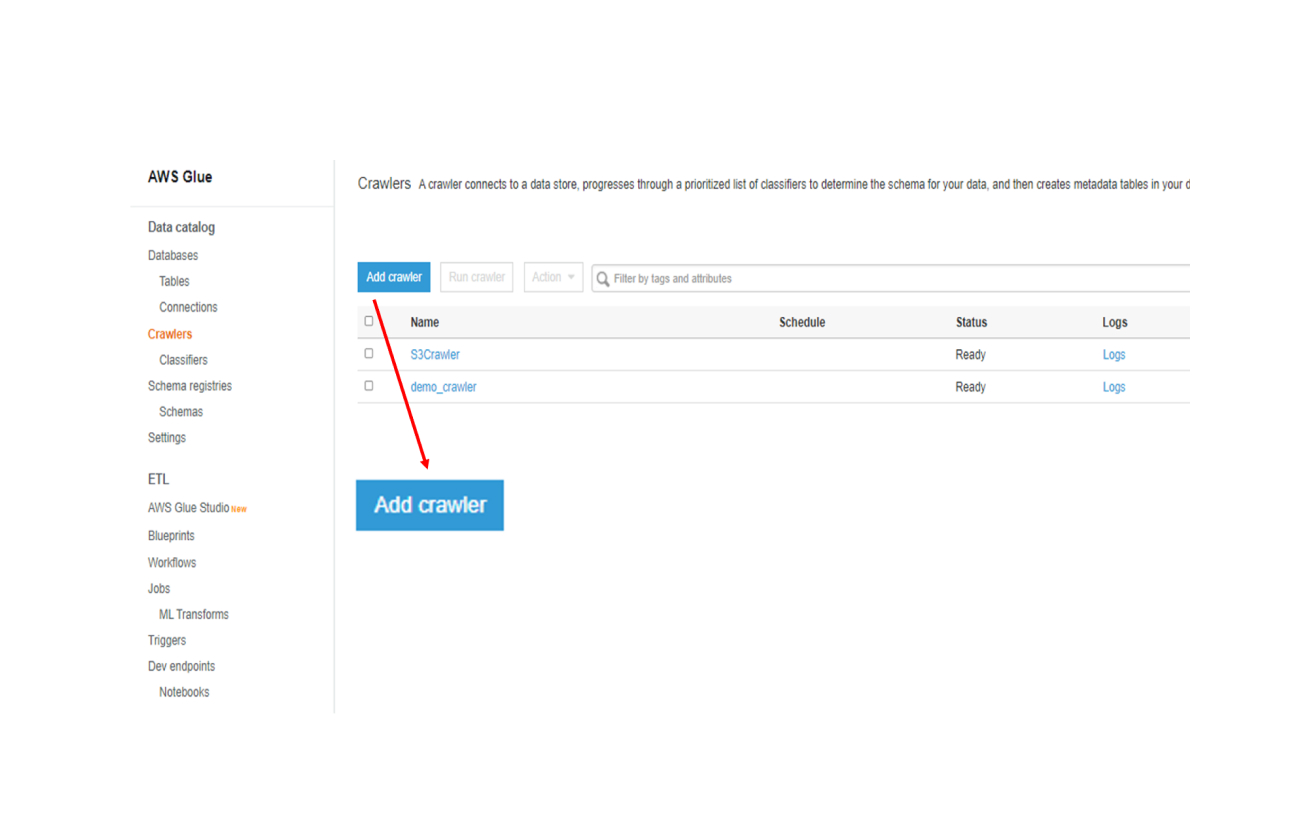Open Workflows in the sidebar
Image resolution: width=1290 pixels, height=820 pixels.
point(172,563)
